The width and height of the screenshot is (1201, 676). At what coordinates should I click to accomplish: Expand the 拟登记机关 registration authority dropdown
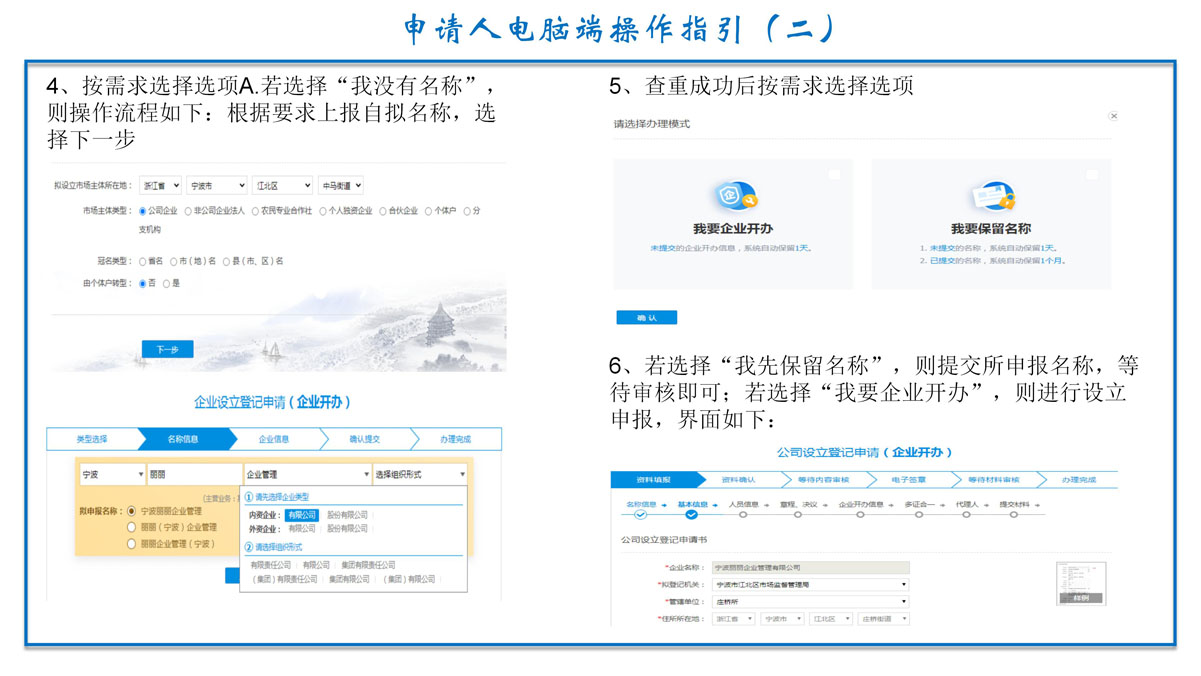pyautogui.click(x=810, y=584)
